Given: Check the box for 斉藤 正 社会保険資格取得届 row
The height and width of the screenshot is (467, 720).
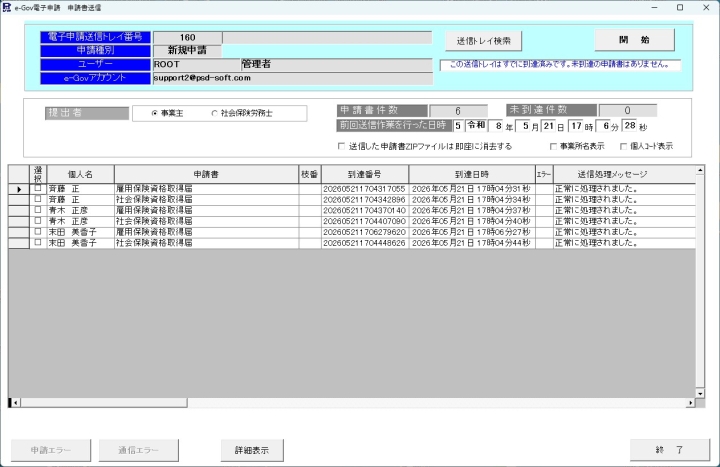Looking at the screenshot, I should pos(38,199).
